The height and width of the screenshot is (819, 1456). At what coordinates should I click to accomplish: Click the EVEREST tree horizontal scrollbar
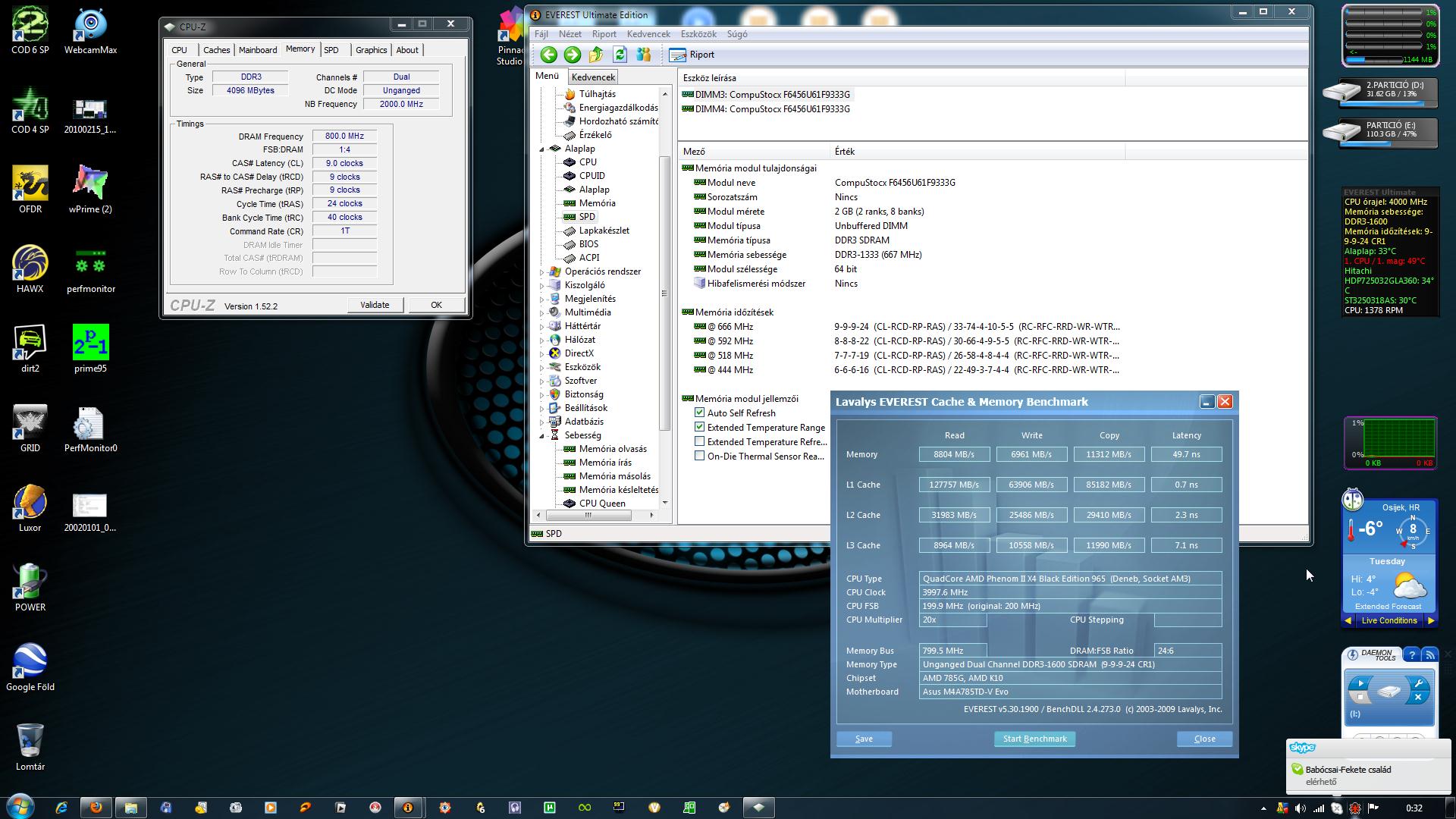tap(588, 515)
